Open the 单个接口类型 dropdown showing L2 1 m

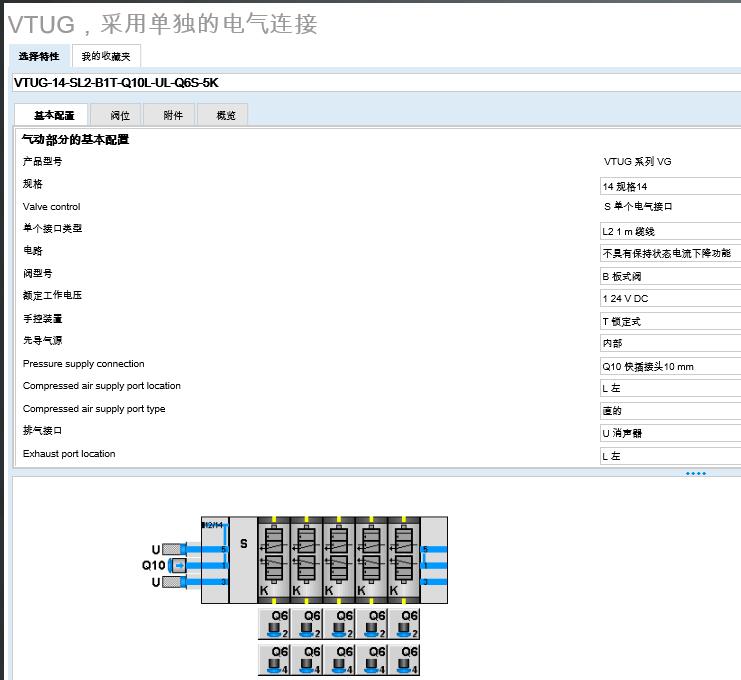click(x=670, y=231)
